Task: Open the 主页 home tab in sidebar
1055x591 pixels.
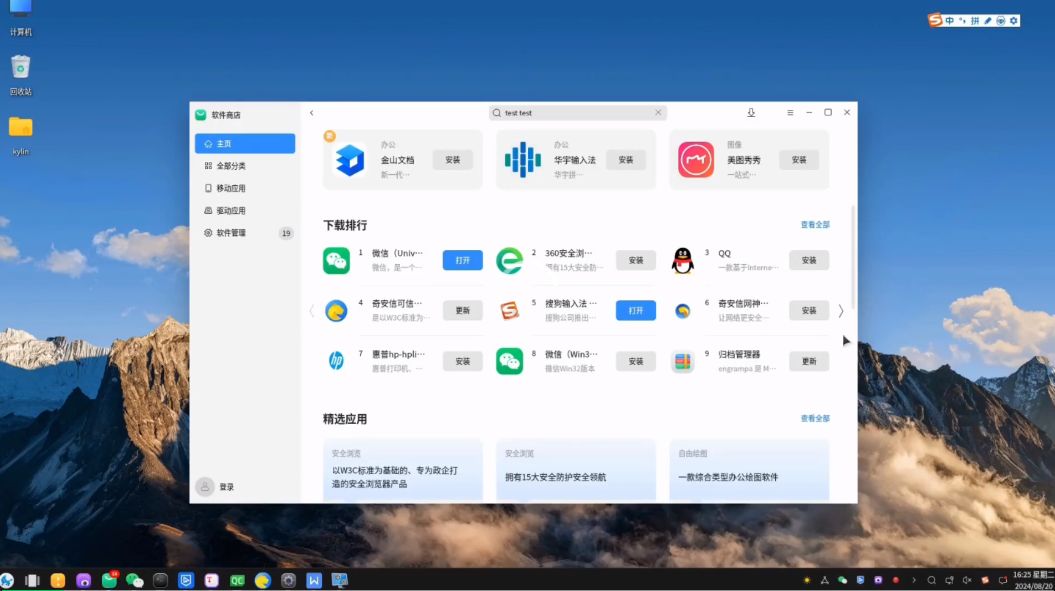Action: click(x=244, y=144)
